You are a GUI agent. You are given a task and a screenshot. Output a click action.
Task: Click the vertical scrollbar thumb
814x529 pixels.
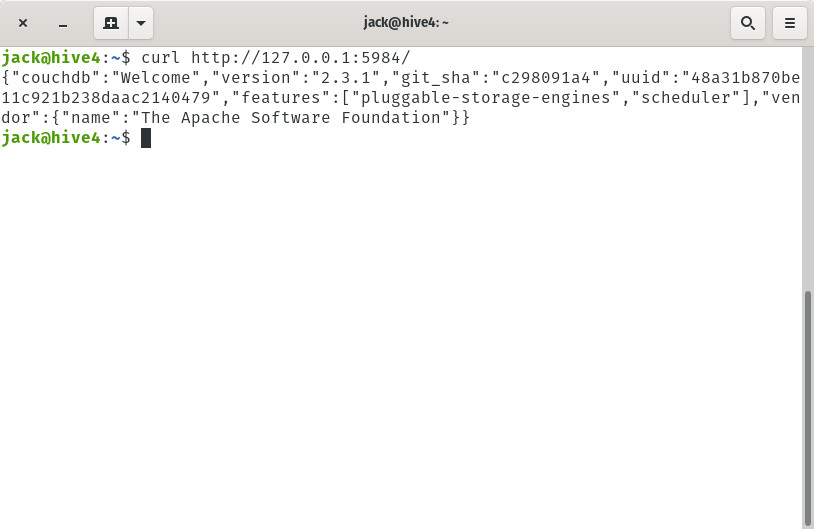pos(808,408)
